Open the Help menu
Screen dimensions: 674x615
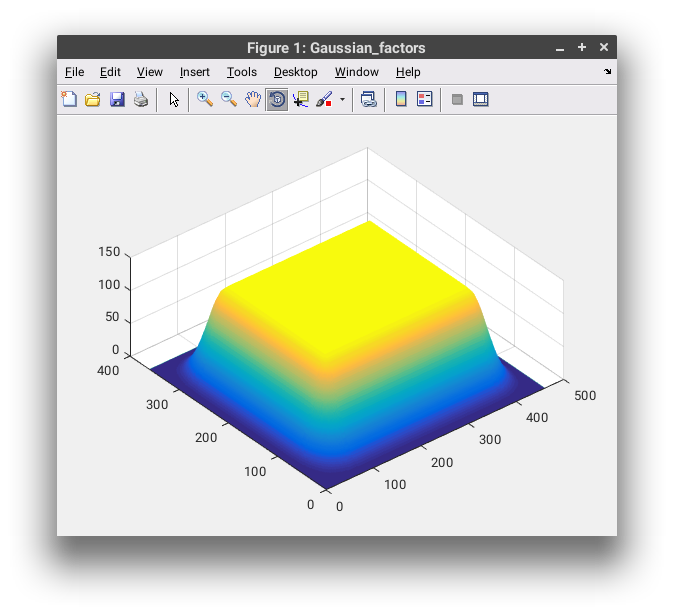[x=408, y=72]
